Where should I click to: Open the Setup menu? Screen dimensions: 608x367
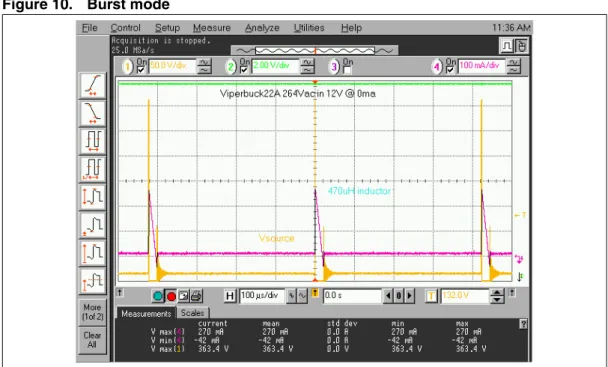167,28
